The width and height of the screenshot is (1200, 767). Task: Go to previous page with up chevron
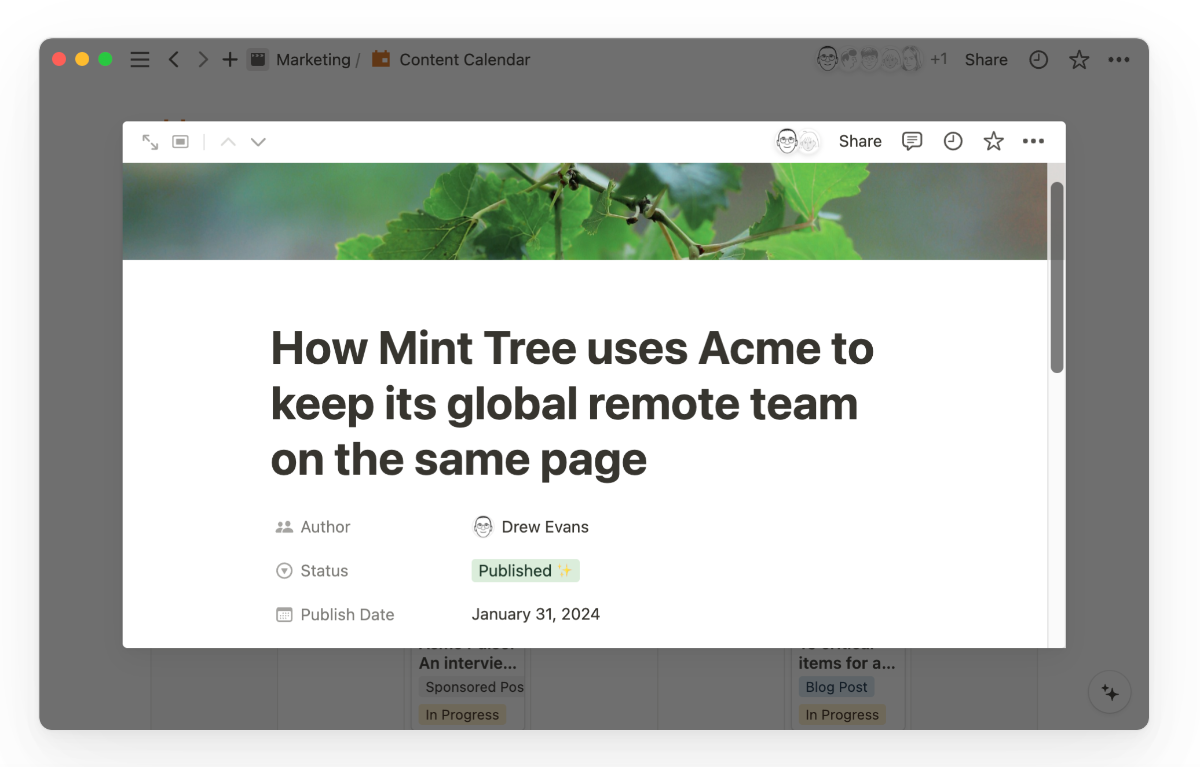click(x=228, y=142)
